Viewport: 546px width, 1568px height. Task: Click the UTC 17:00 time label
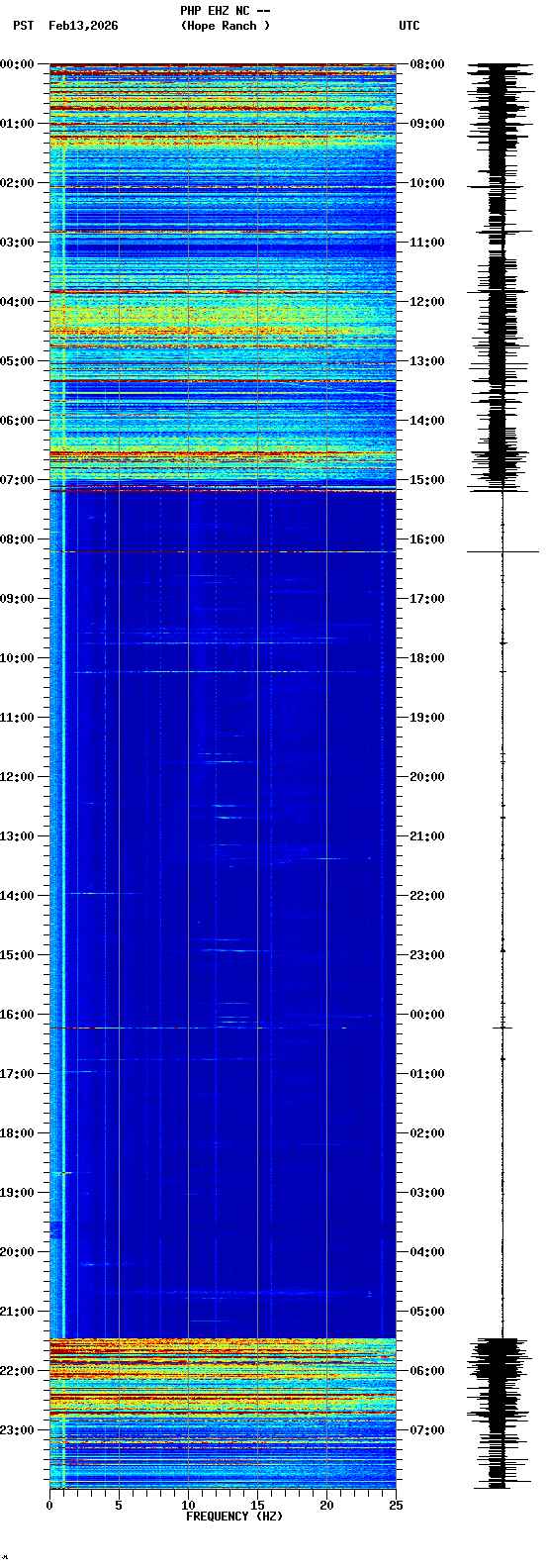coord(427,599)
